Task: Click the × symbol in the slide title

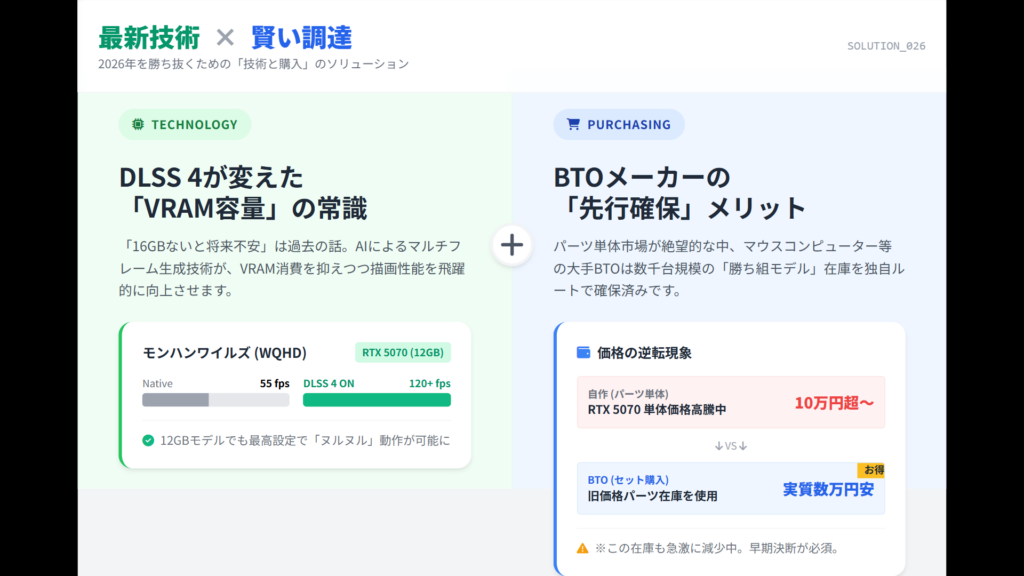Action: click(x=225, y=38)
